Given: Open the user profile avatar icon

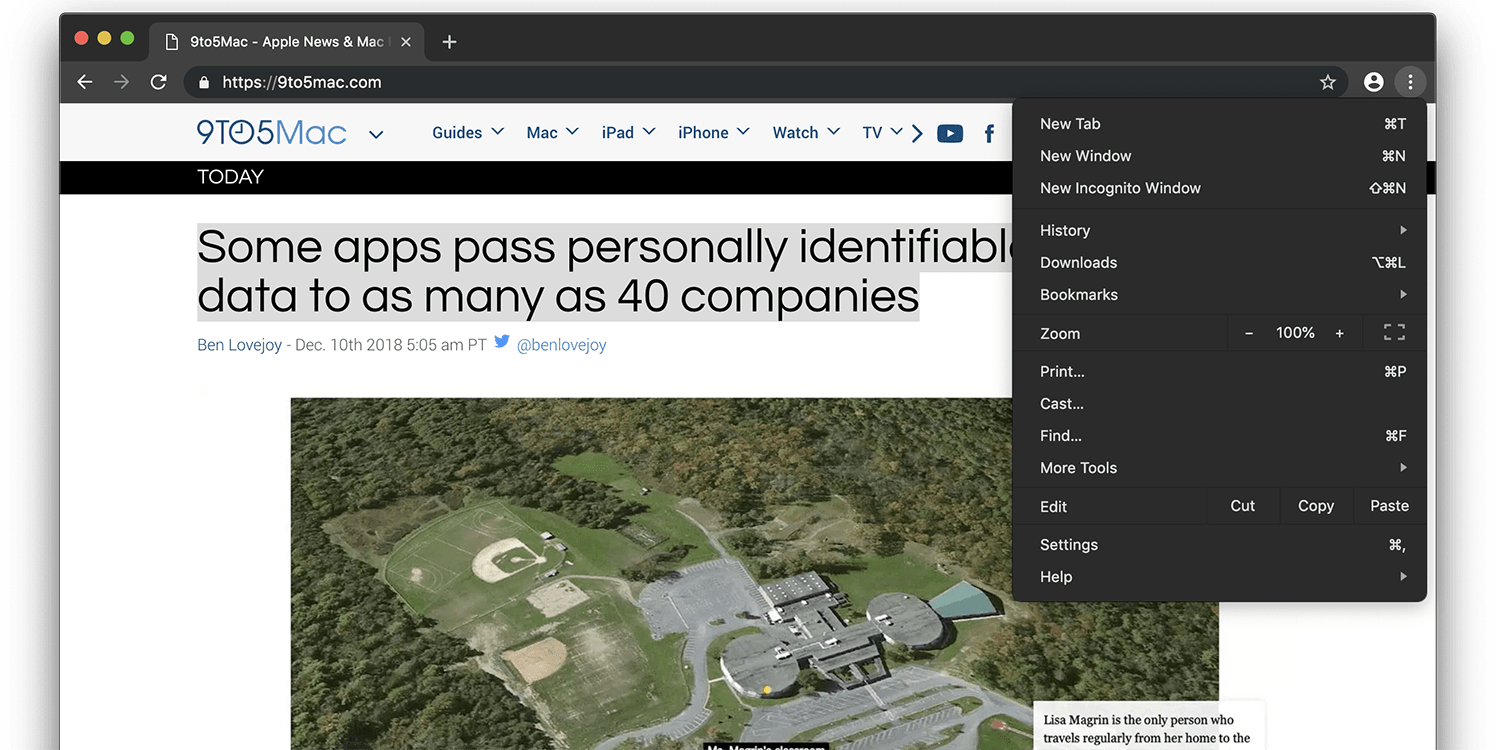Looking at the screenshot, I should pos(1373,82).
